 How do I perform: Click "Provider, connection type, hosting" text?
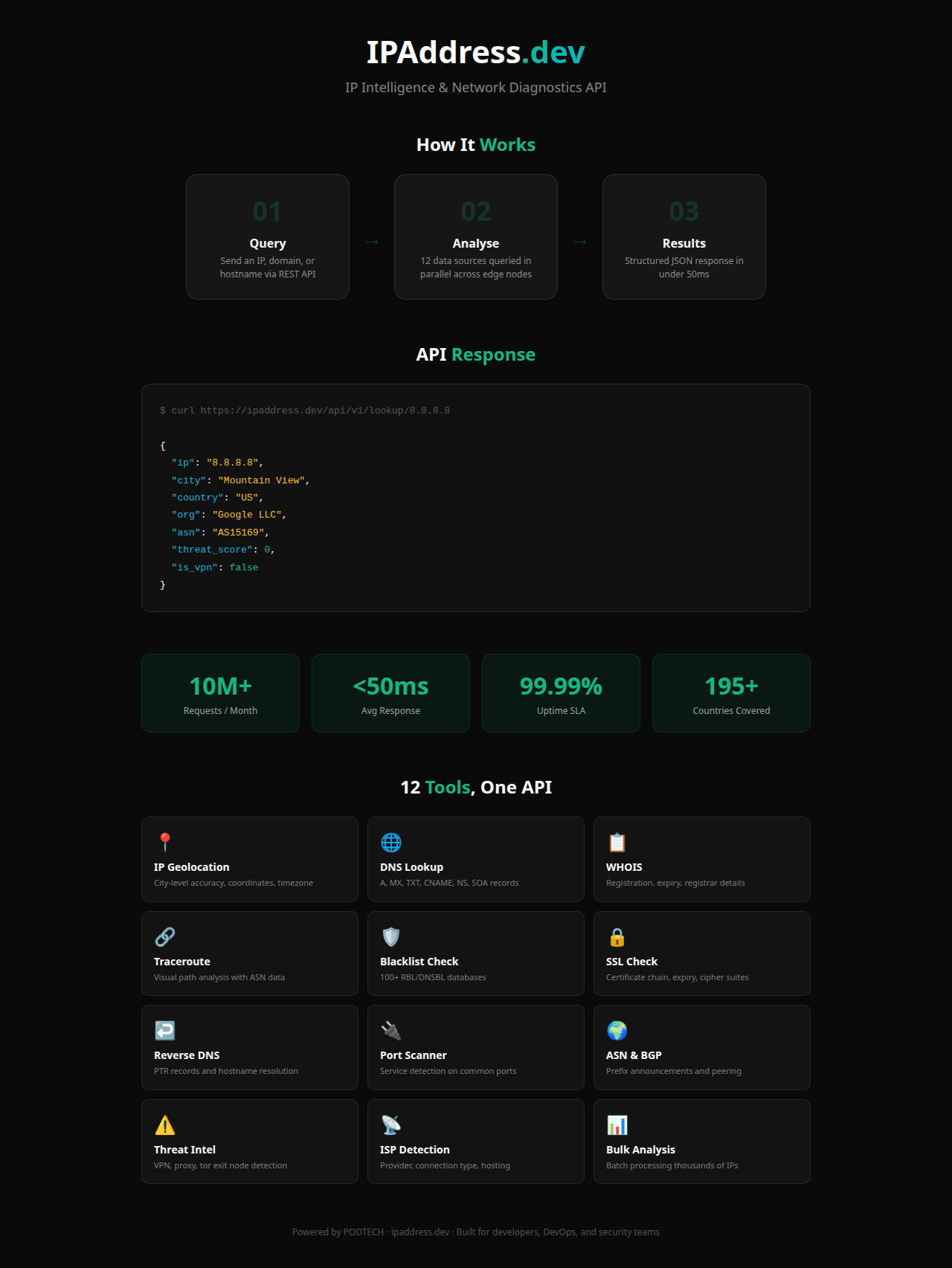445,1165
